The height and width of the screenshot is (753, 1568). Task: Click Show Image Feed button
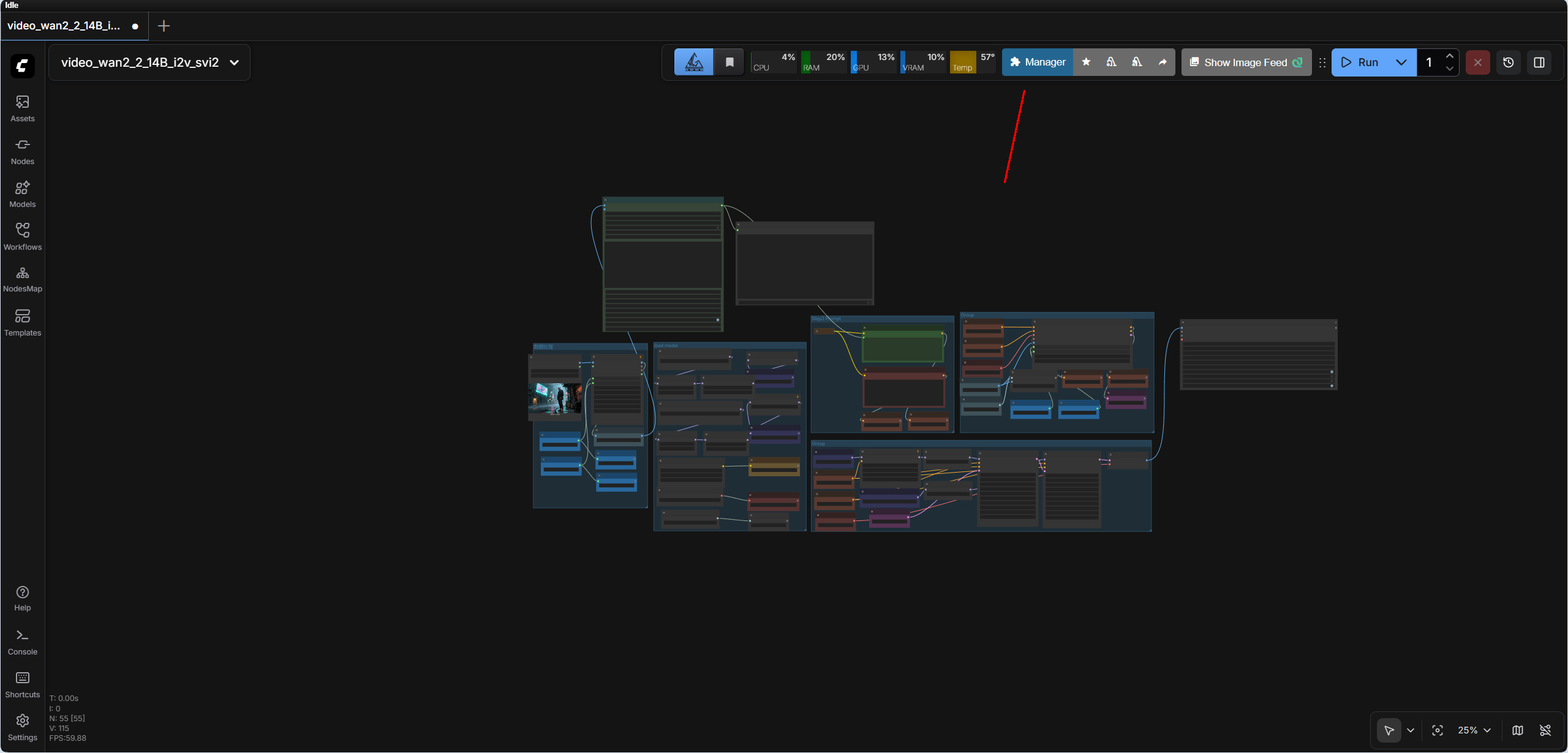point(1246,62)
